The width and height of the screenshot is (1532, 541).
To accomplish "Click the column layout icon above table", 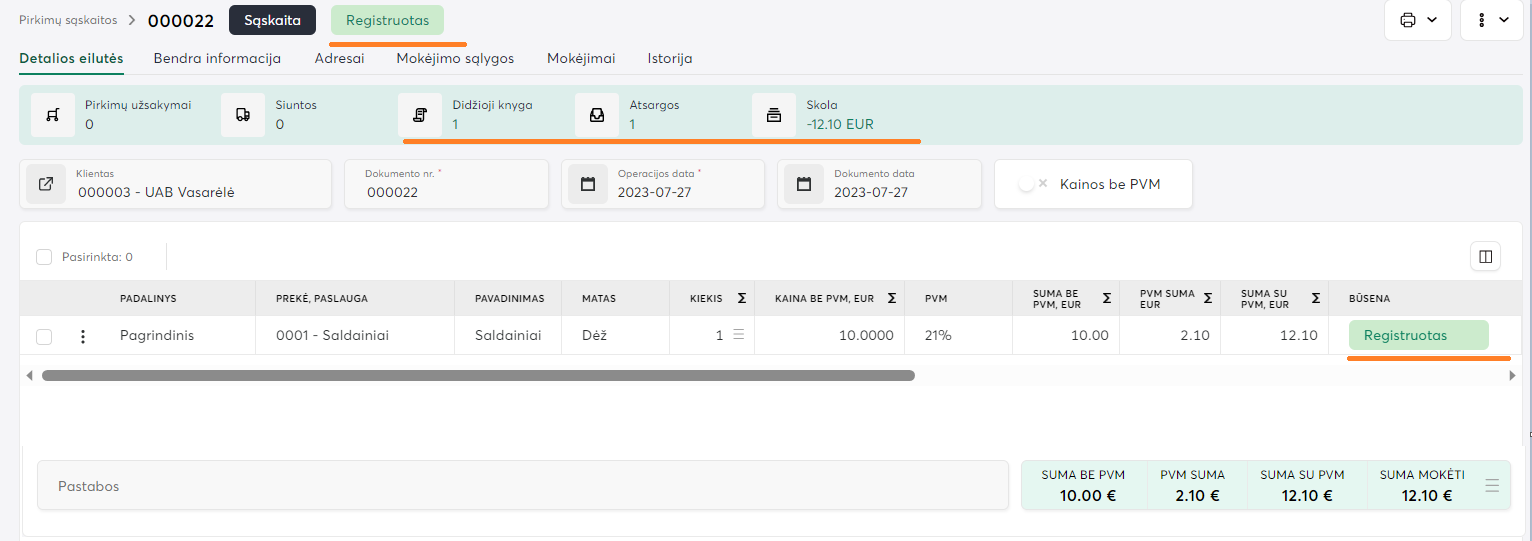I will pos(1485,257).
